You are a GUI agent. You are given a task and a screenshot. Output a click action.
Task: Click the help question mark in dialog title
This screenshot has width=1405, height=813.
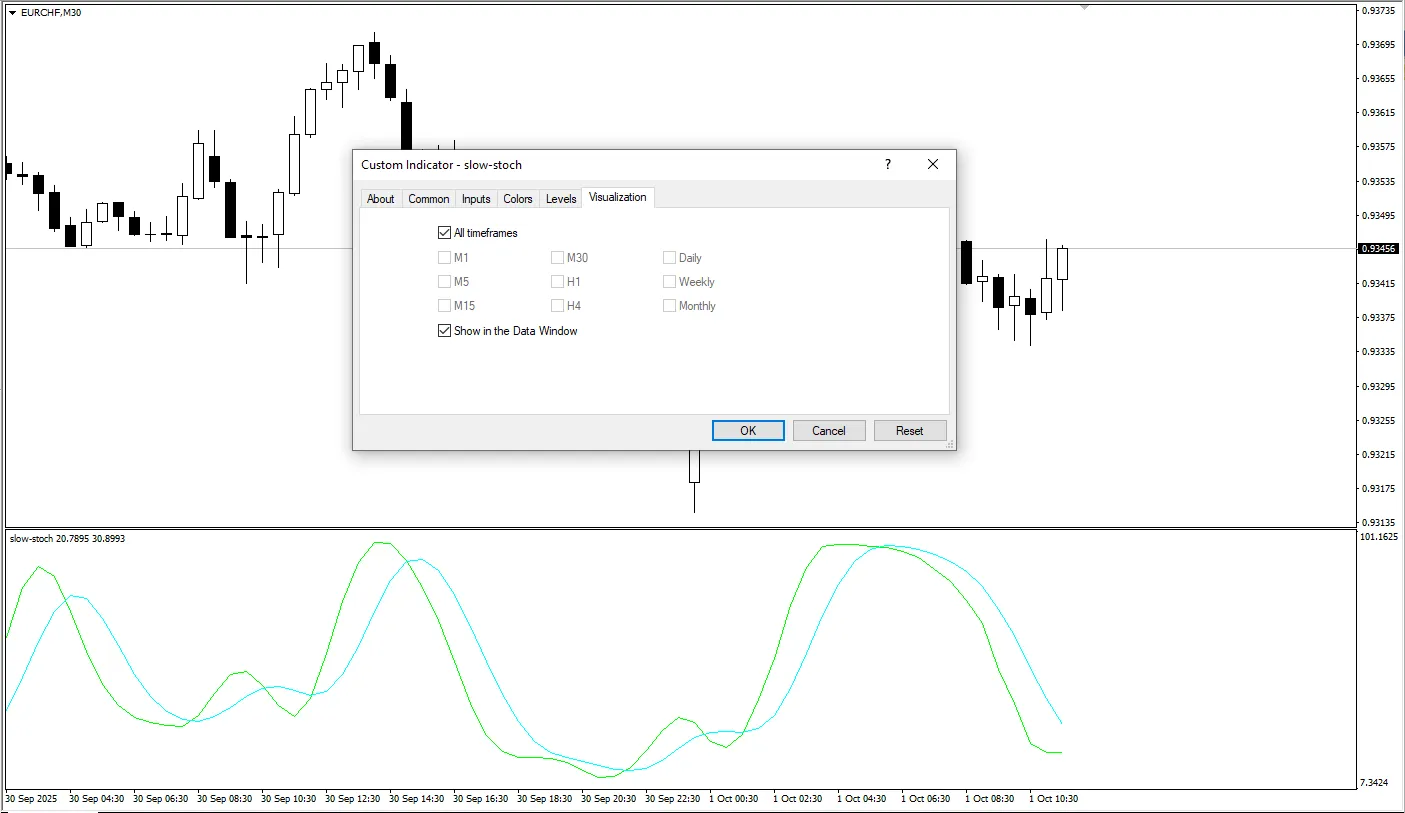click(x=887, y=165)
